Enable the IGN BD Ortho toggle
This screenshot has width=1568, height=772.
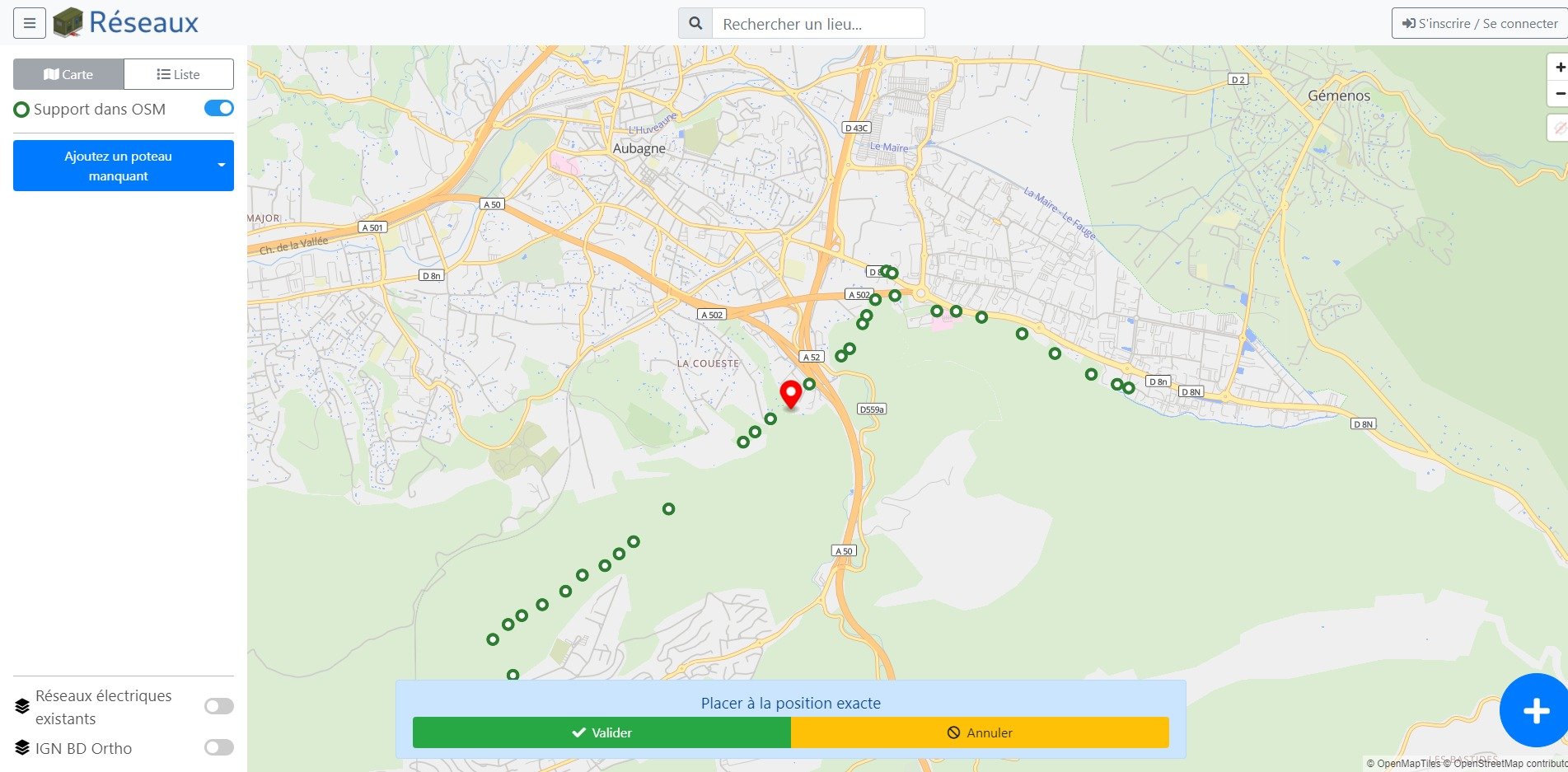pos(218,748)
